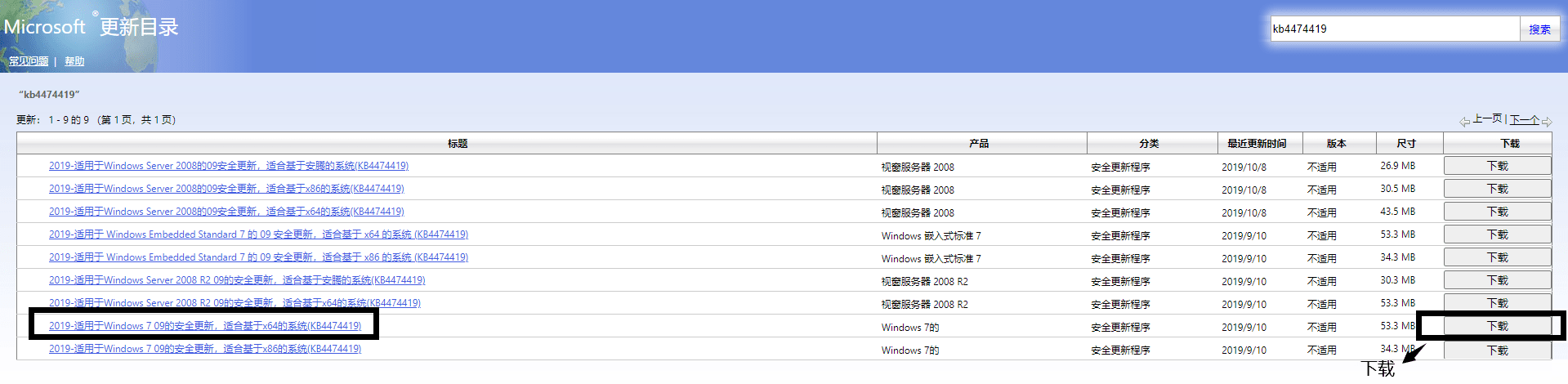Download the 26.9 MB Server 2008 update
1568x384 pixels.
click(x=1497, y=166)
